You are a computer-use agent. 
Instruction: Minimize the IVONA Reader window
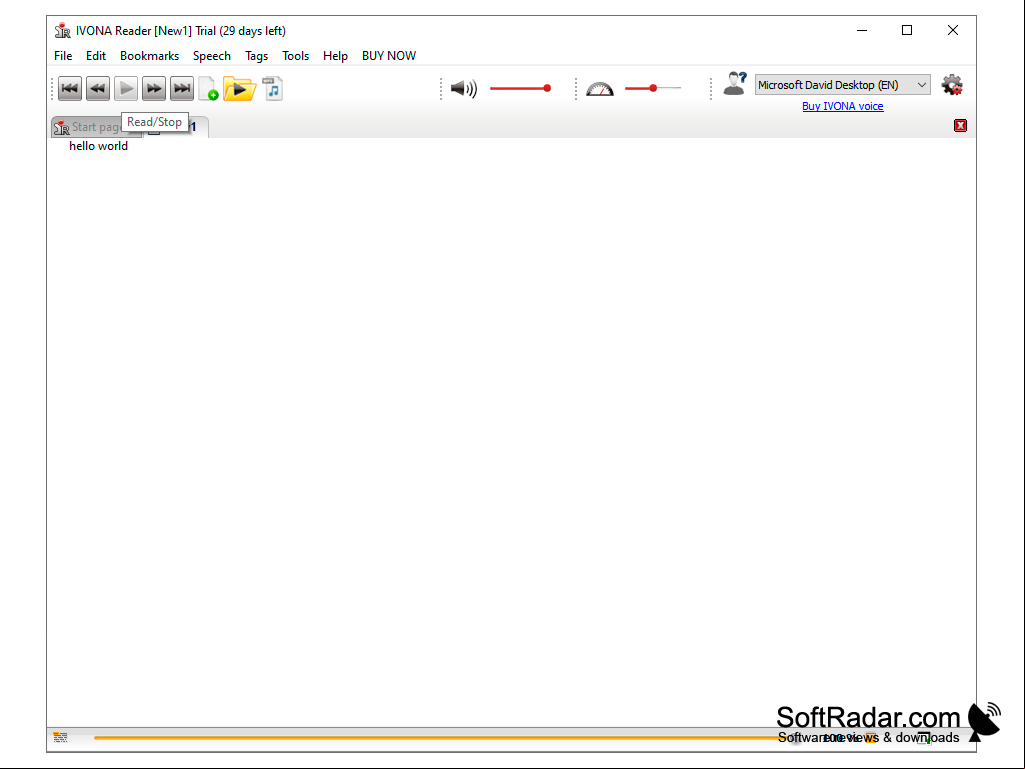click(x=862, y=30)
